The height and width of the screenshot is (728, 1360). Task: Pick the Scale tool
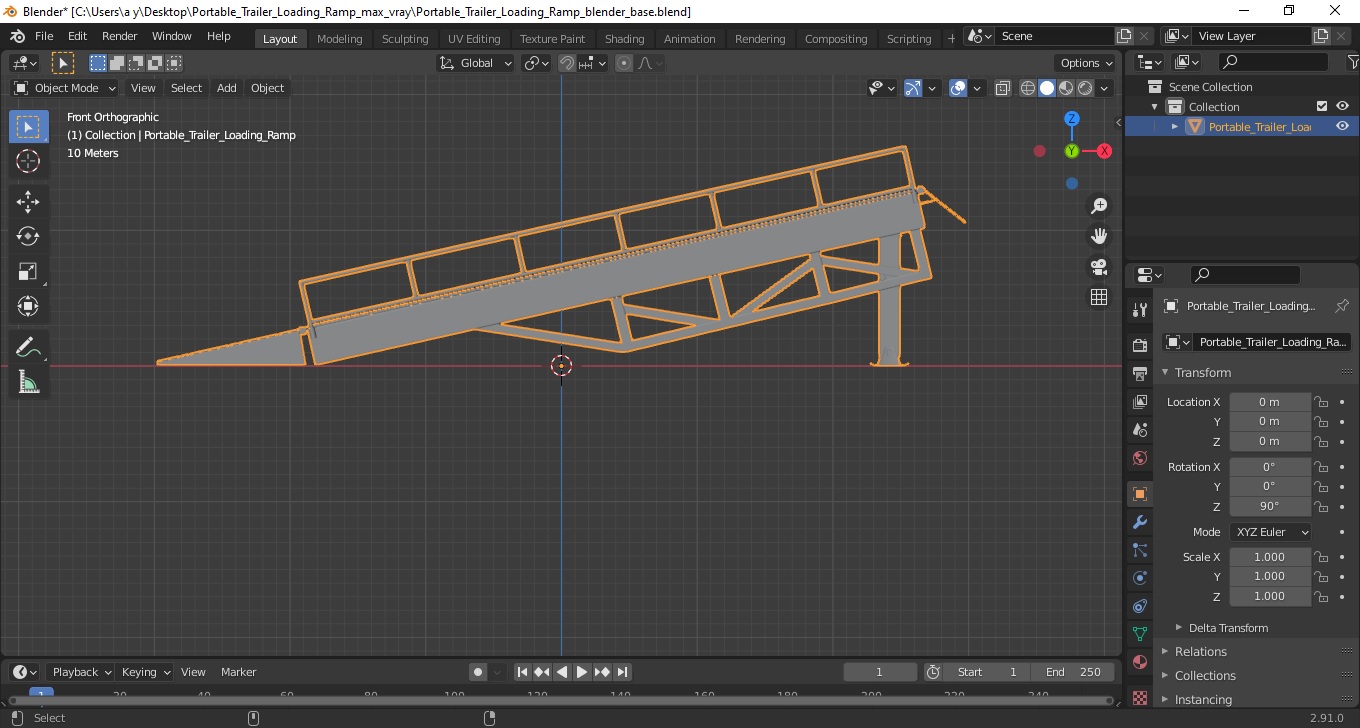28,271
